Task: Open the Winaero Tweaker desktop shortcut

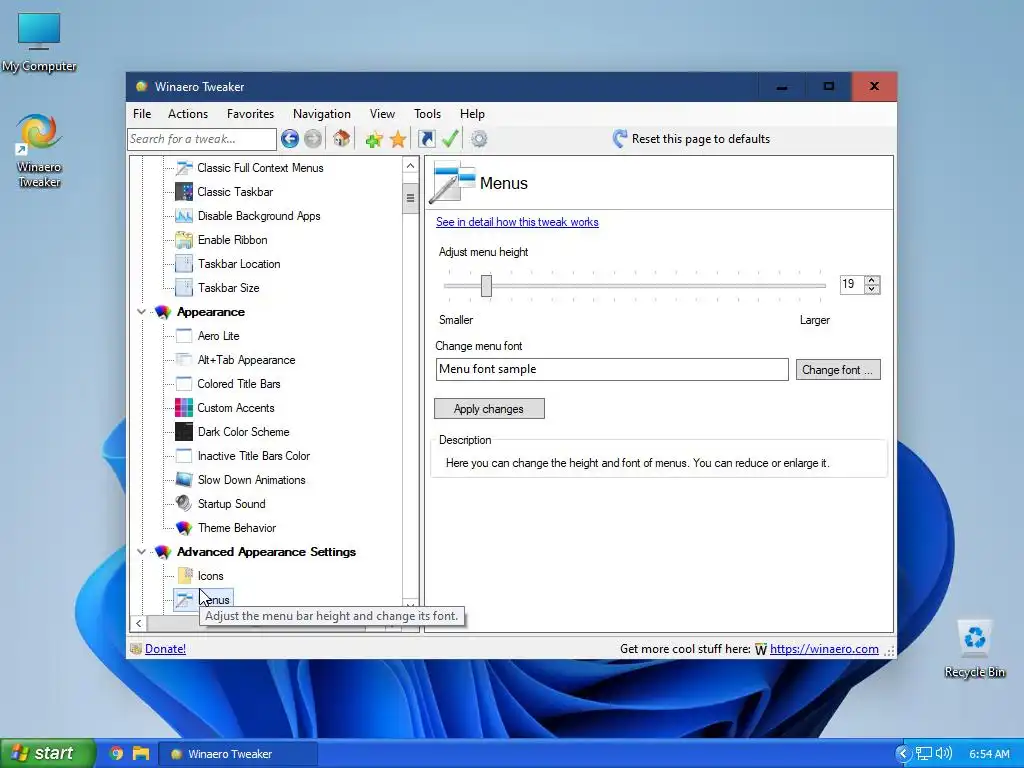Action: [x=39, y=150]
